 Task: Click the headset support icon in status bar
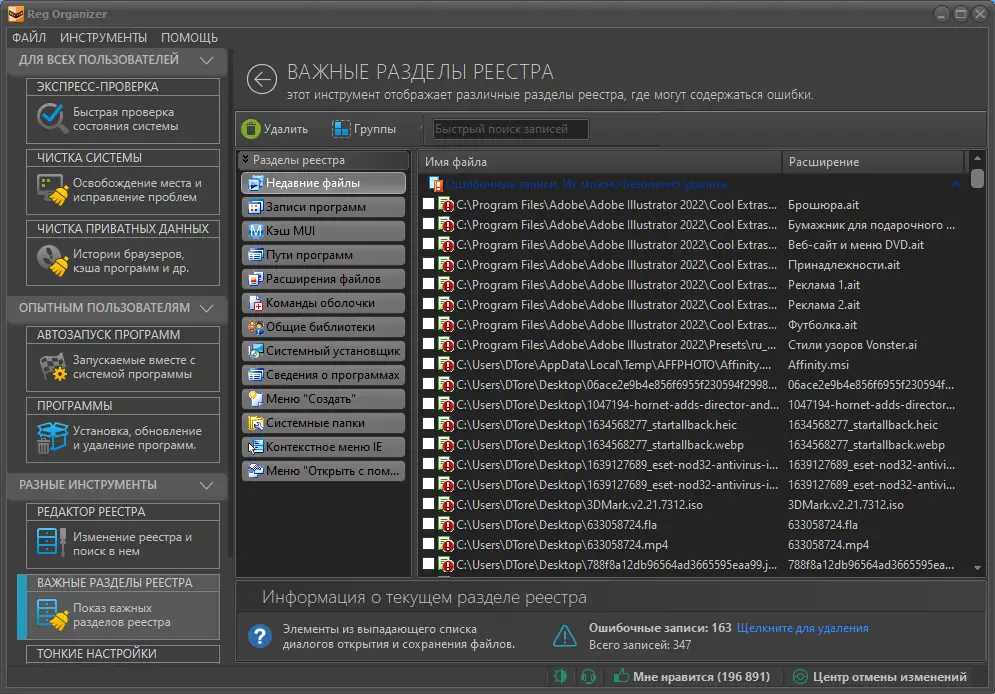coord(588,677)
